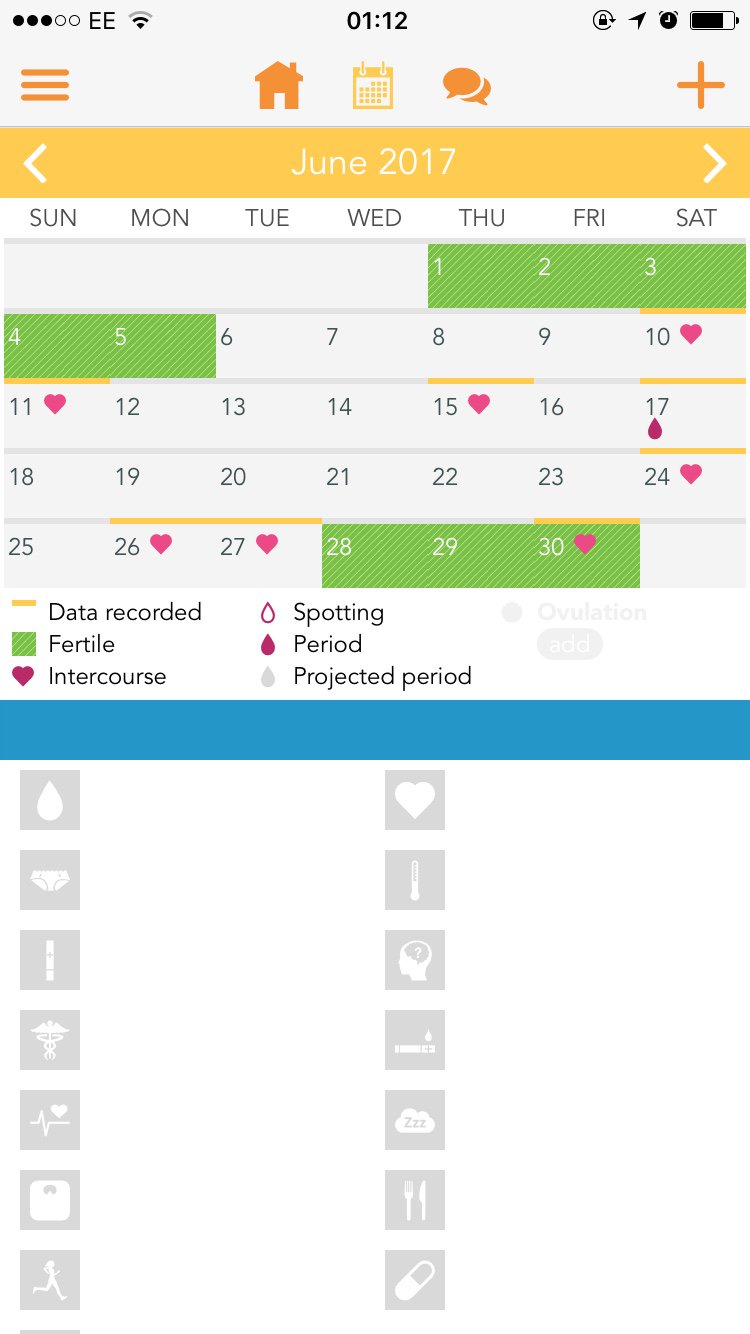Image resolution: width=750 pixels, height=1334 pixels.
Task: Open the period flow drop icon
Action: [x=50, y=800]
